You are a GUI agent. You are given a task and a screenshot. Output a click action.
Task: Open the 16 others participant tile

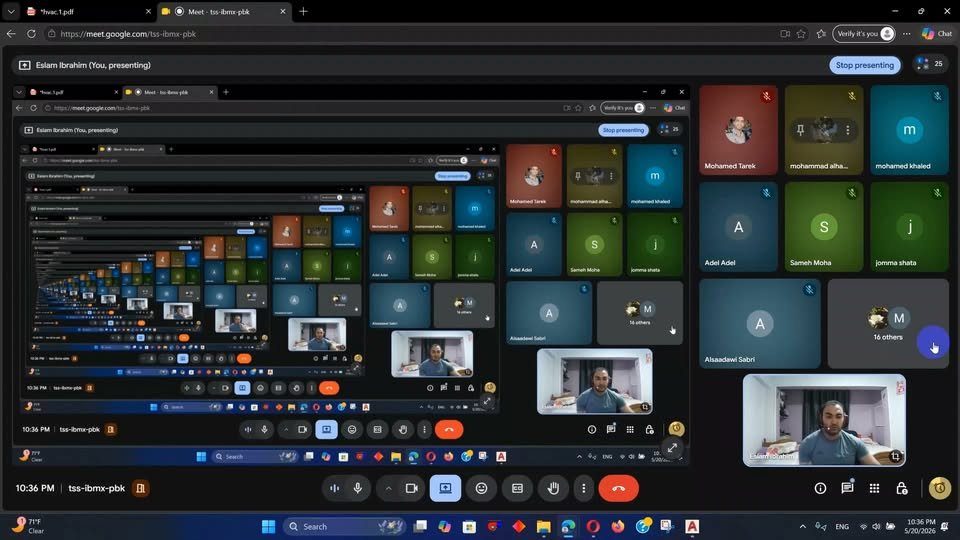pos(888,324)
